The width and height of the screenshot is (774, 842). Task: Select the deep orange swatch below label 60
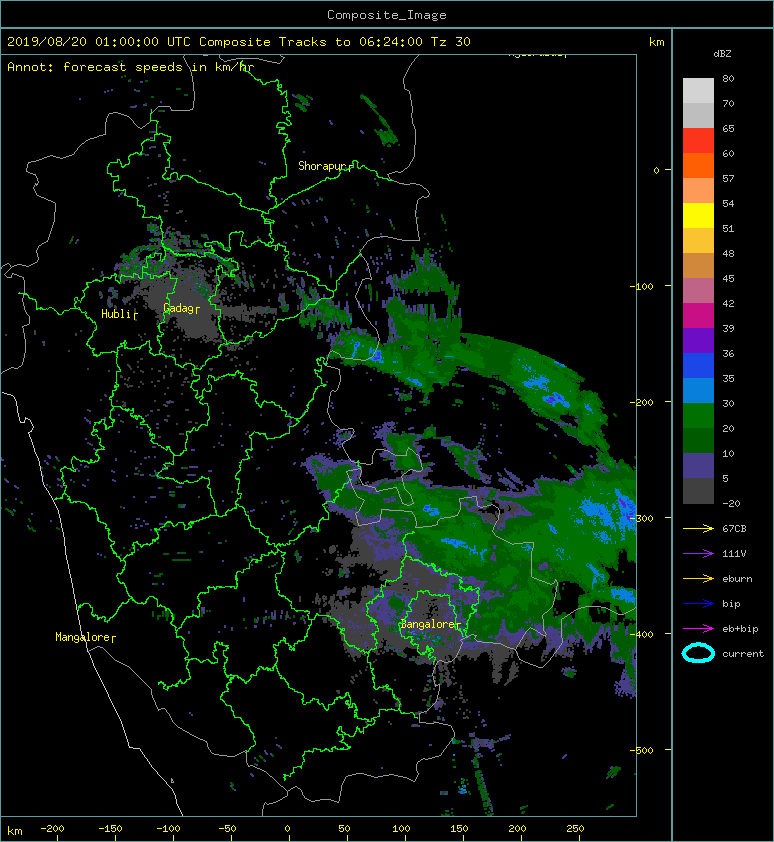coord(698,166)
